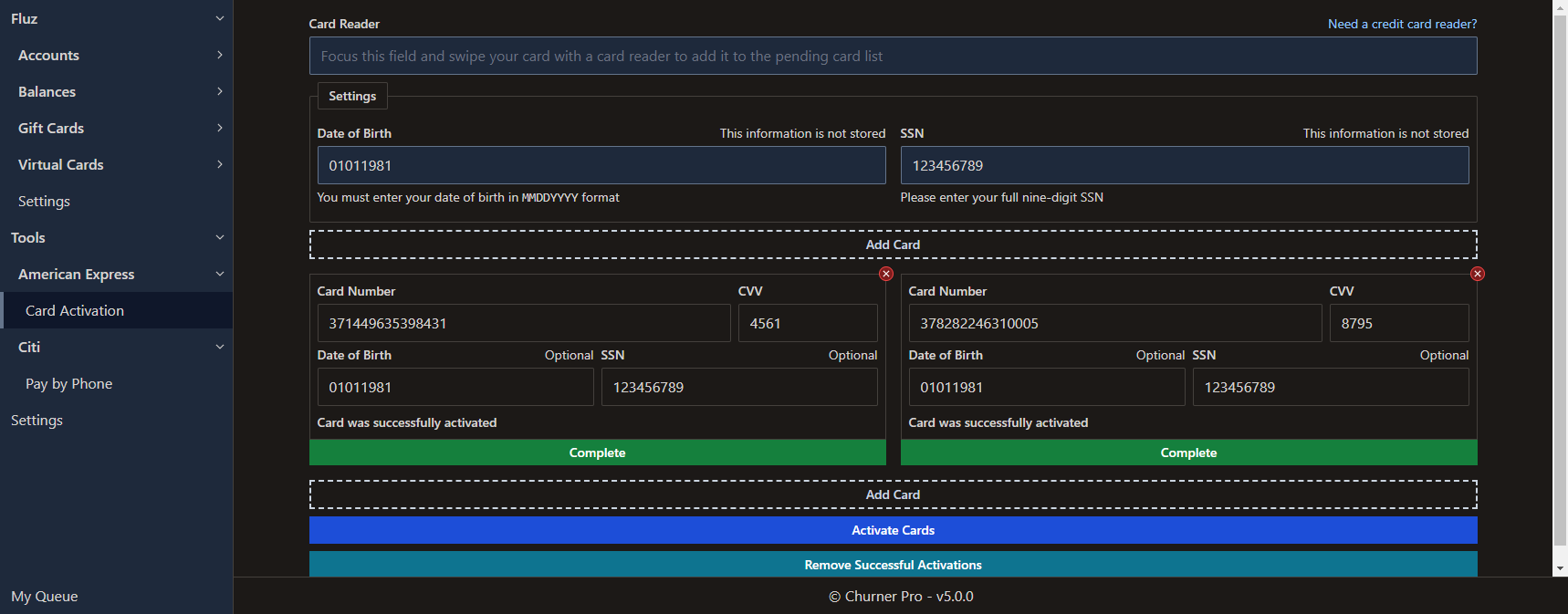Go to Pay by Phone

(69, 383)
